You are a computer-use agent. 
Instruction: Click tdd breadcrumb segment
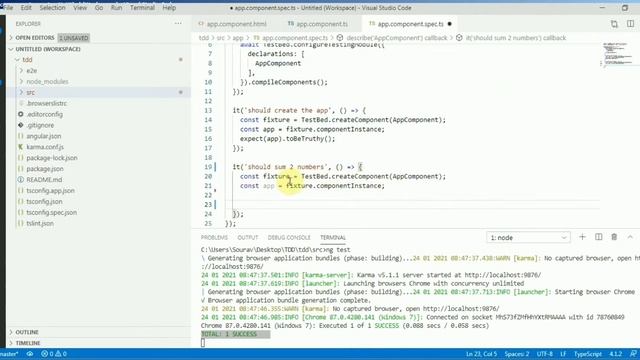pos(204,38)
